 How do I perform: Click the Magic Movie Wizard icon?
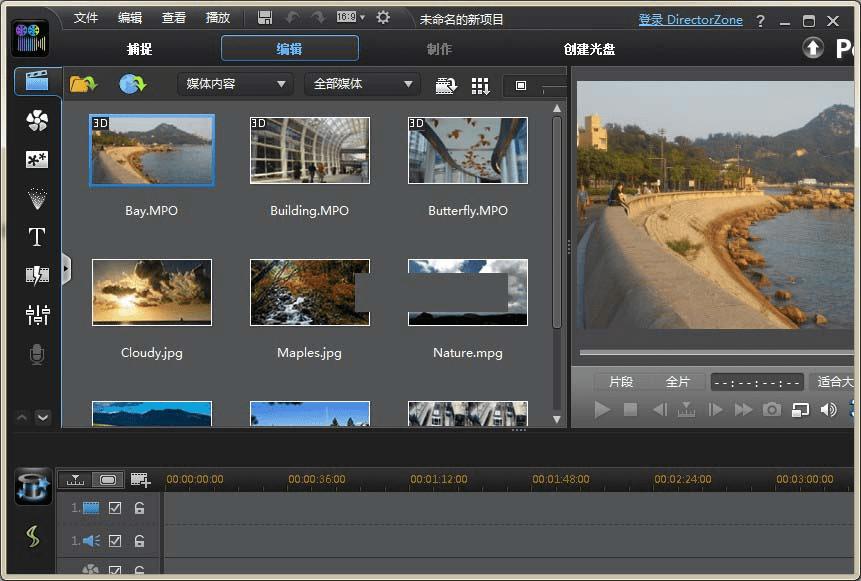point(33,487)
